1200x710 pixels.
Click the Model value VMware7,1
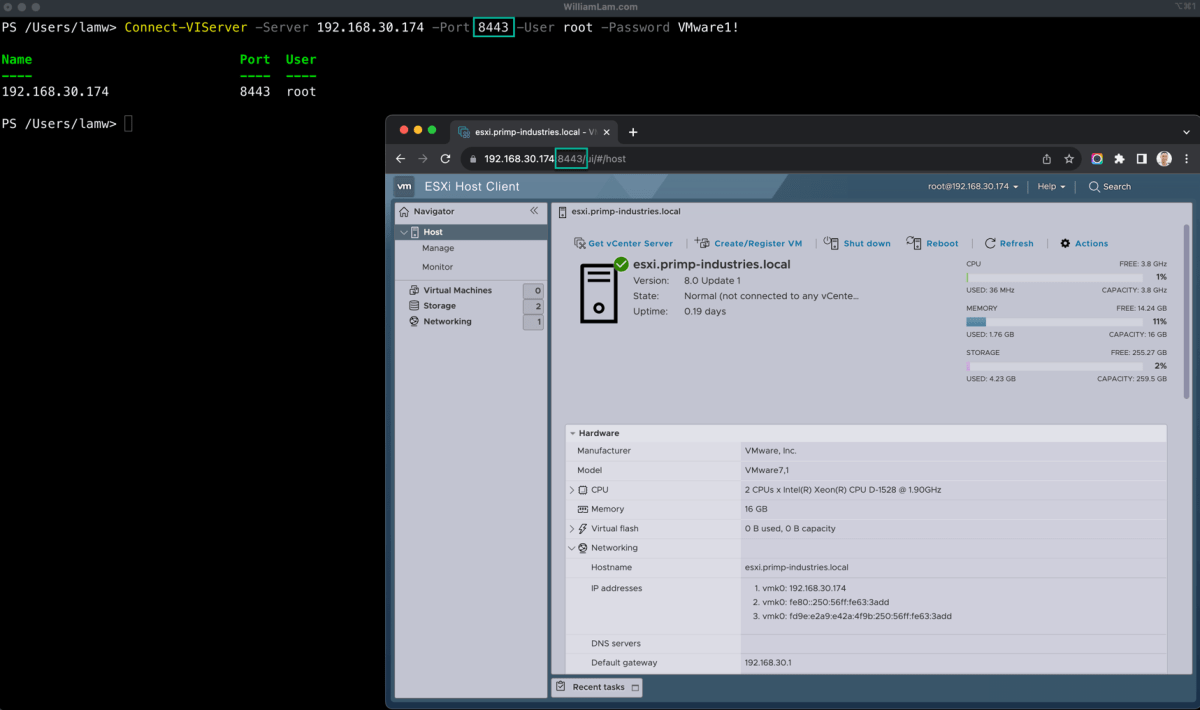coord(767,470)
